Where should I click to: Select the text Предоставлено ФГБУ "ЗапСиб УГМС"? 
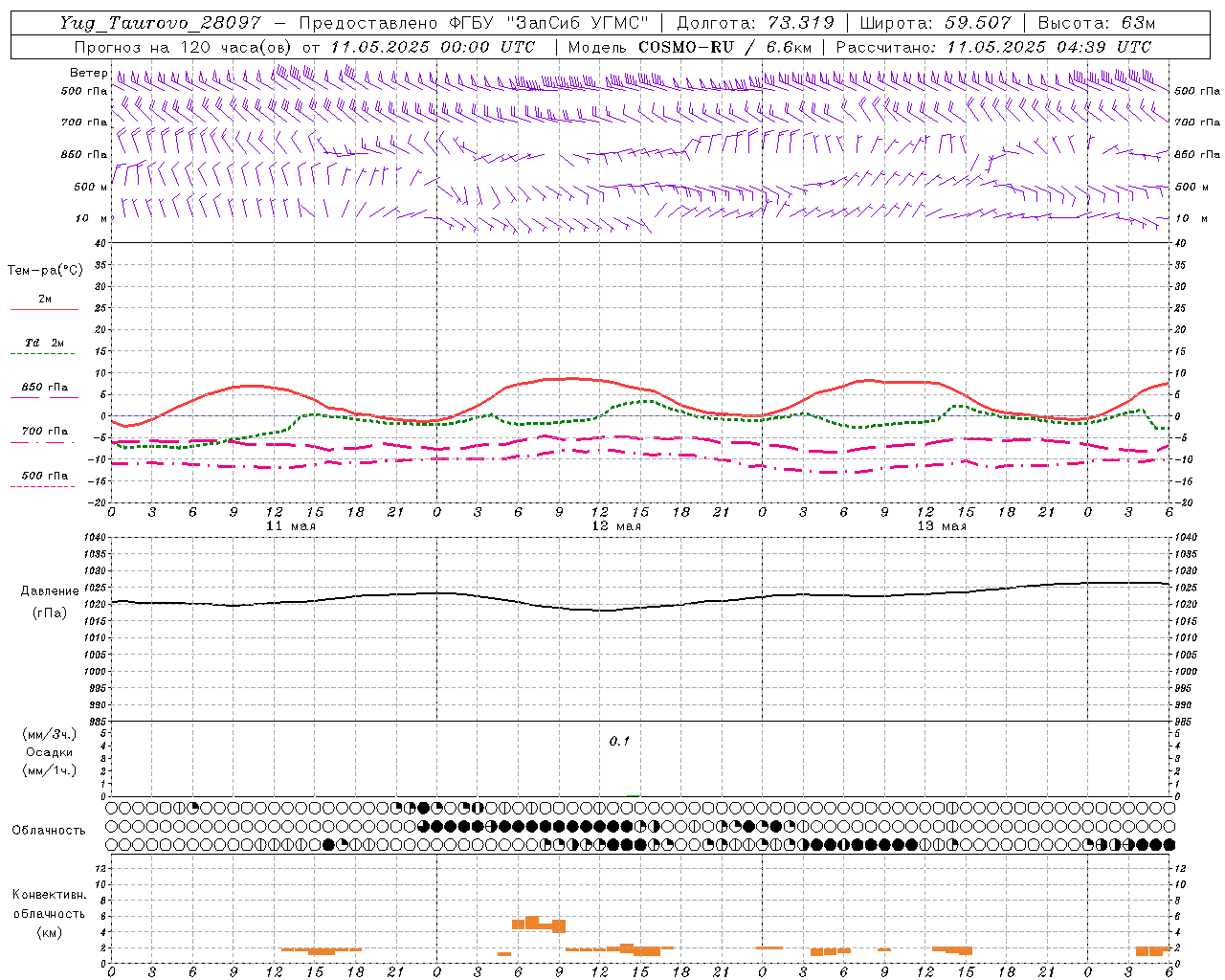click(x=475, y=23)
